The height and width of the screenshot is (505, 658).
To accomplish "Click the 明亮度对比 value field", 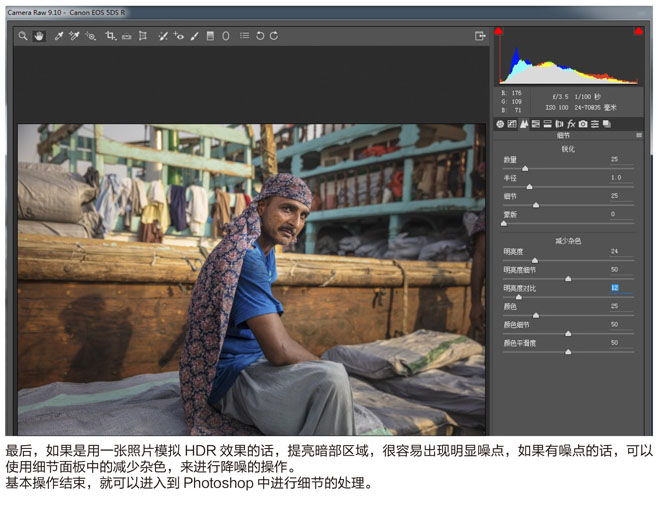I will [x=621, y=288].
